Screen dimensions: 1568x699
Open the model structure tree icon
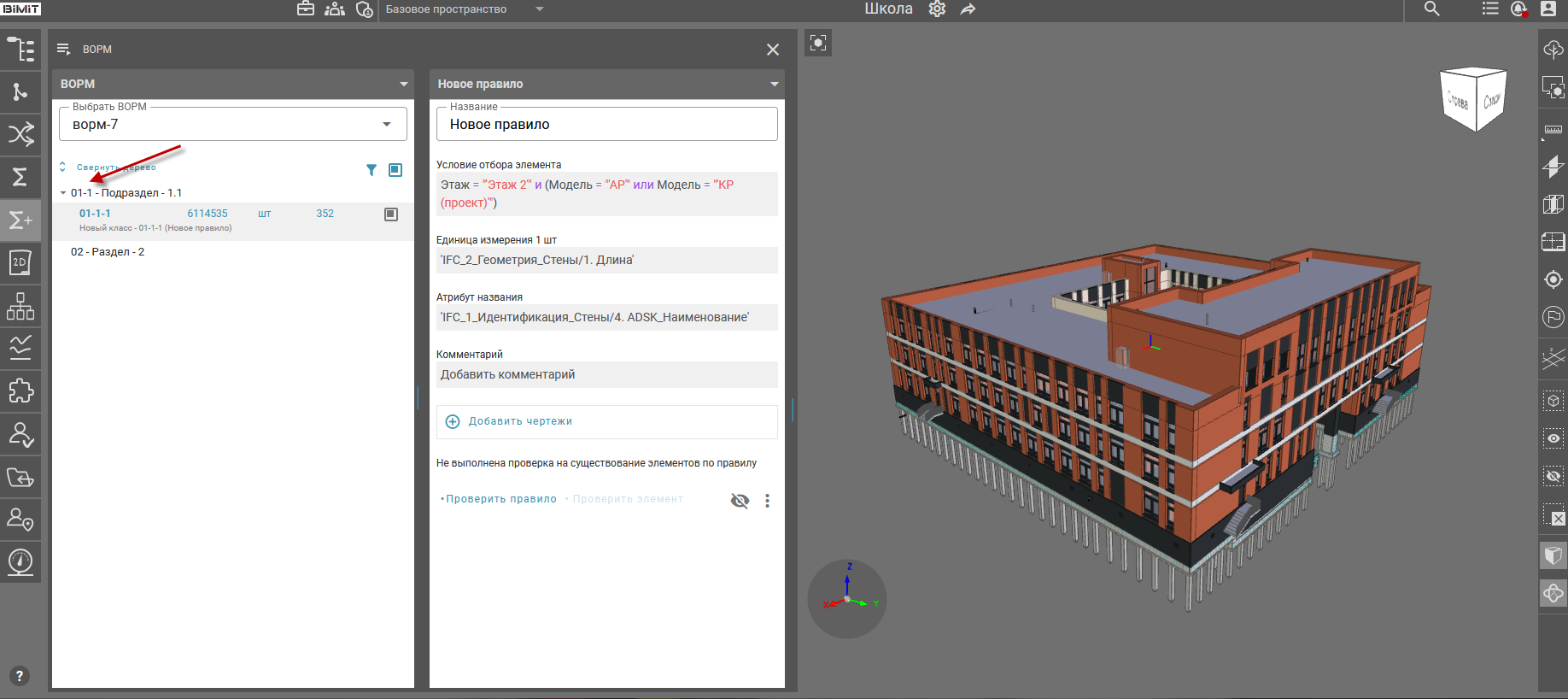point(20,50)
